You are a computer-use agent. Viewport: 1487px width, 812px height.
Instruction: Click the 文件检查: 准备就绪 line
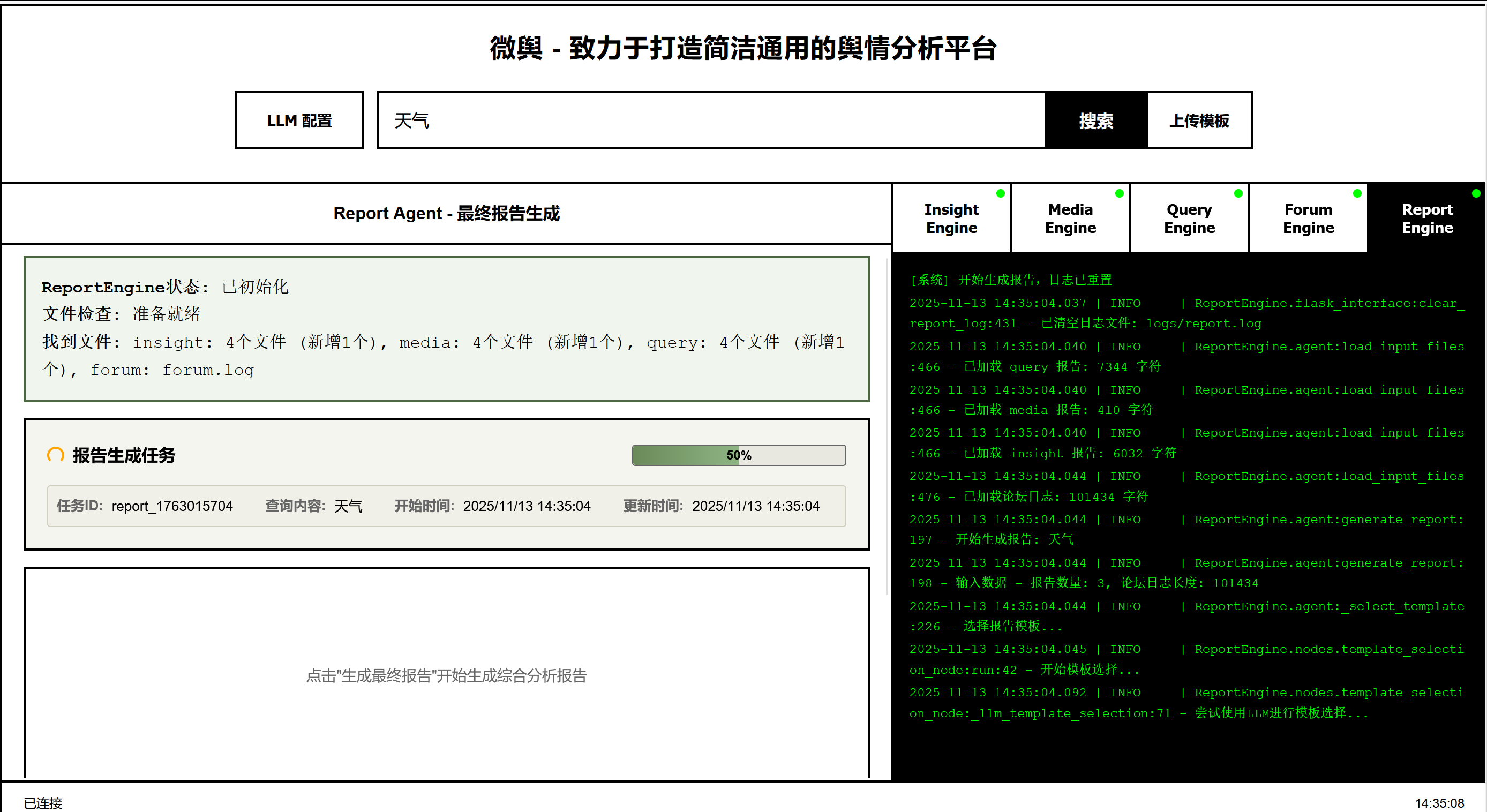coord(121,314)
